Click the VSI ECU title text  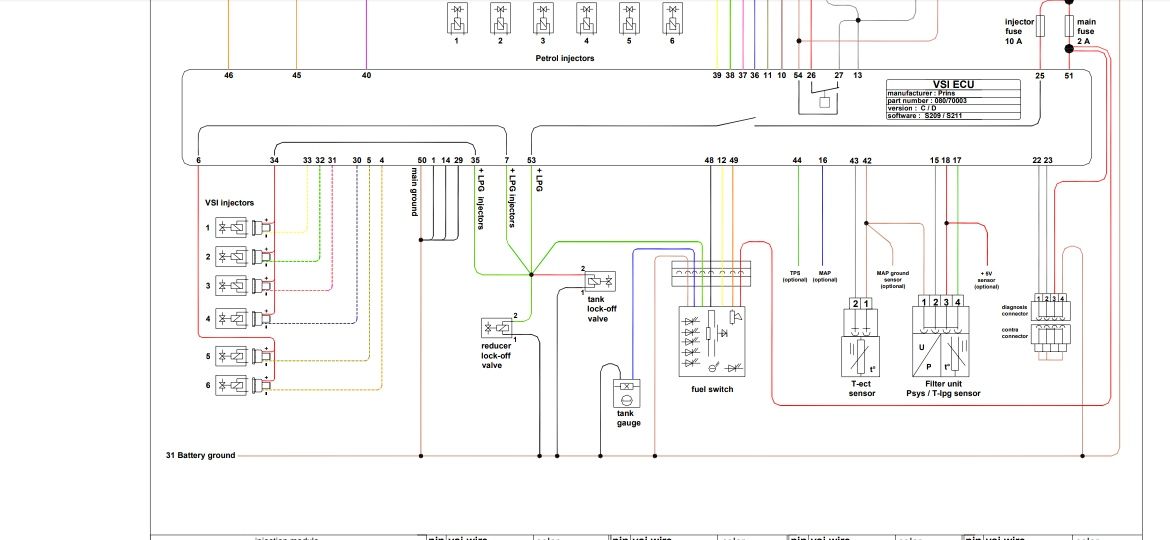pos(954,85)
